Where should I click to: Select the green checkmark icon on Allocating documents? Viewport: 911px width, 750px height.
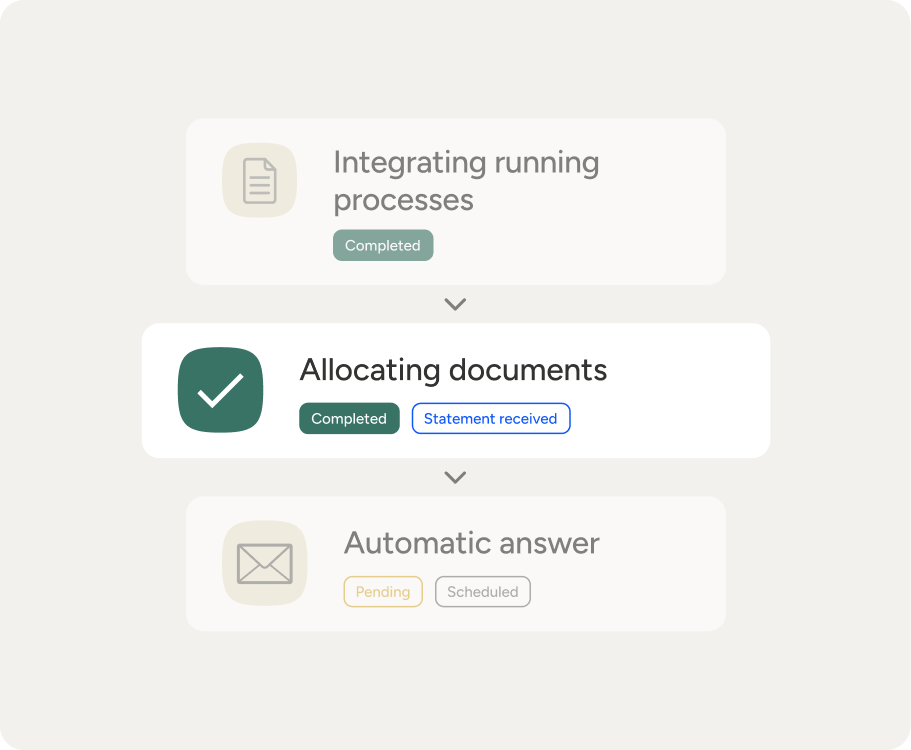220,390
